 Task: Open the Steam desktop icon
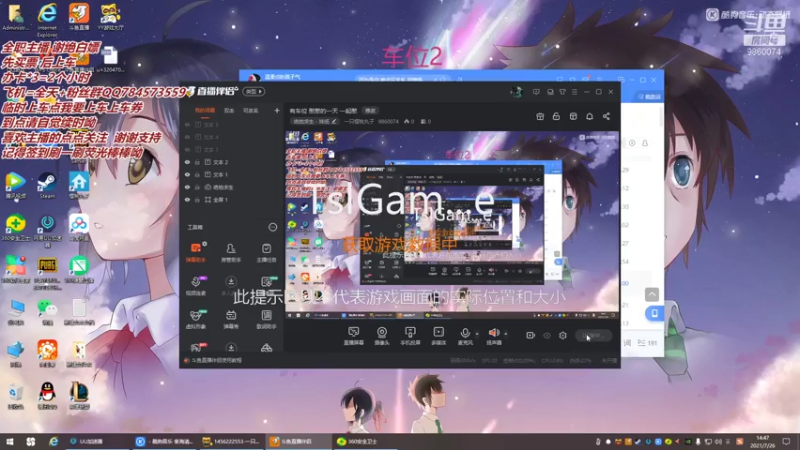pos(47,185)
